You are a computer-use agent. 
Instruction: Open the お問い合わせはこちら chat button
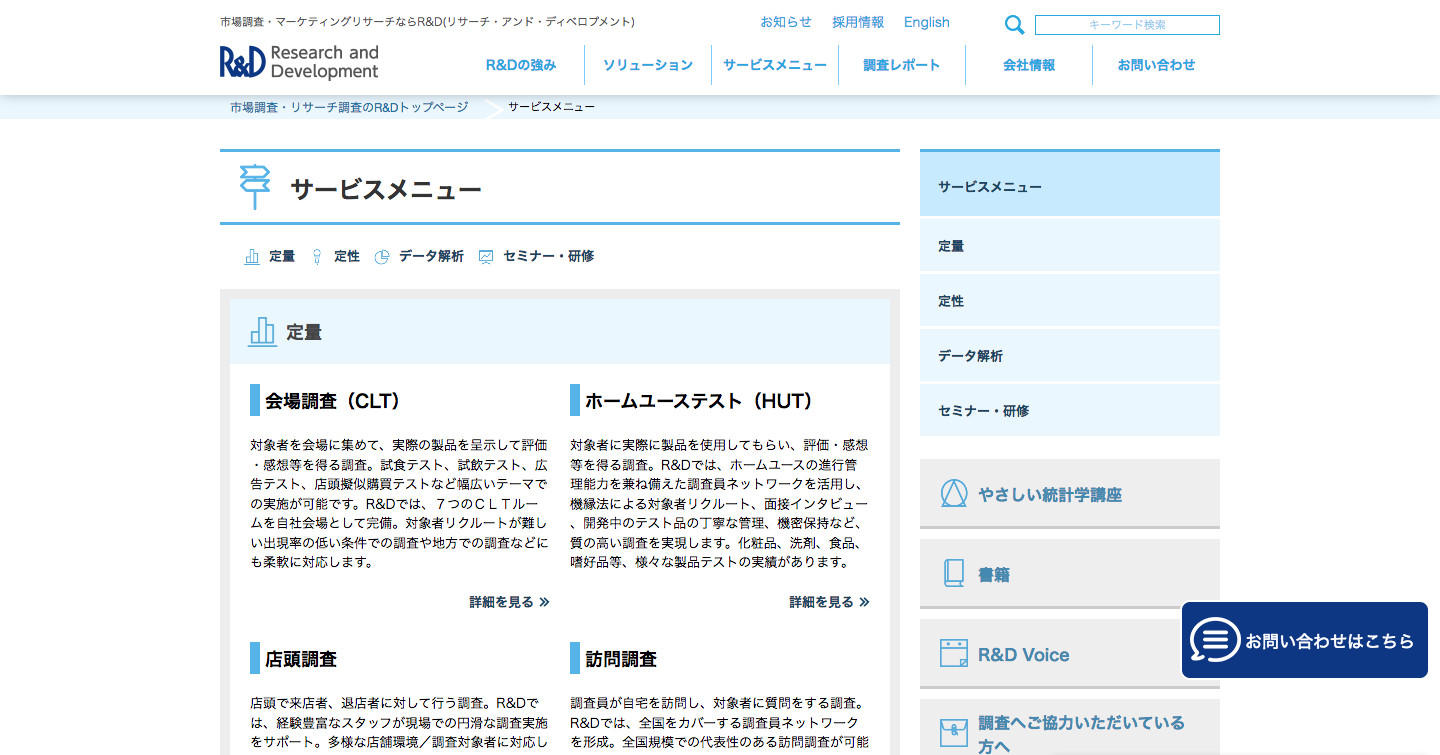[x=1304, y=640]
